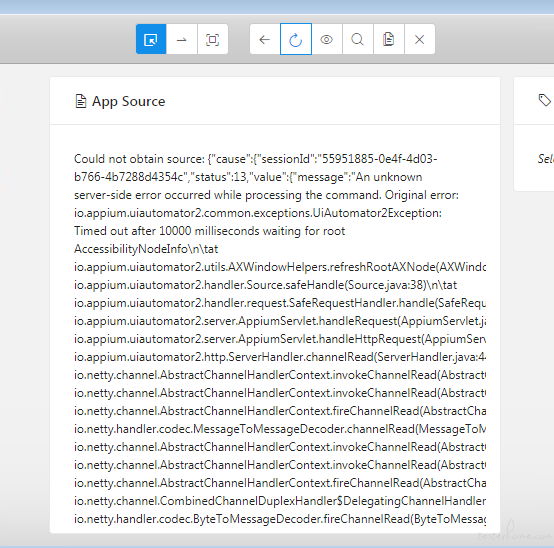
Task: Click the Source.safeHandle(Source.java:38) line
Action: coord(265,285)
